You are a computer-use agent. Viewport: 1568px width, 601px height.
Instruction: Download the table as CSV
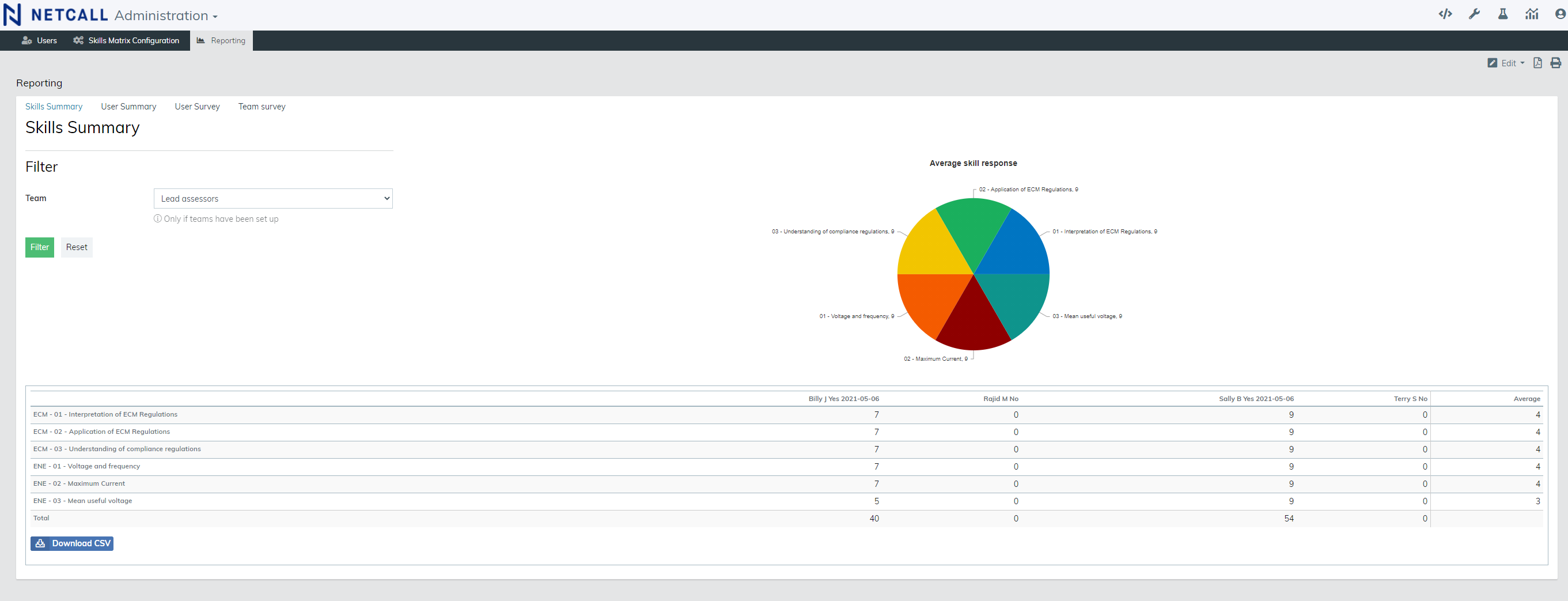point(73,543)
